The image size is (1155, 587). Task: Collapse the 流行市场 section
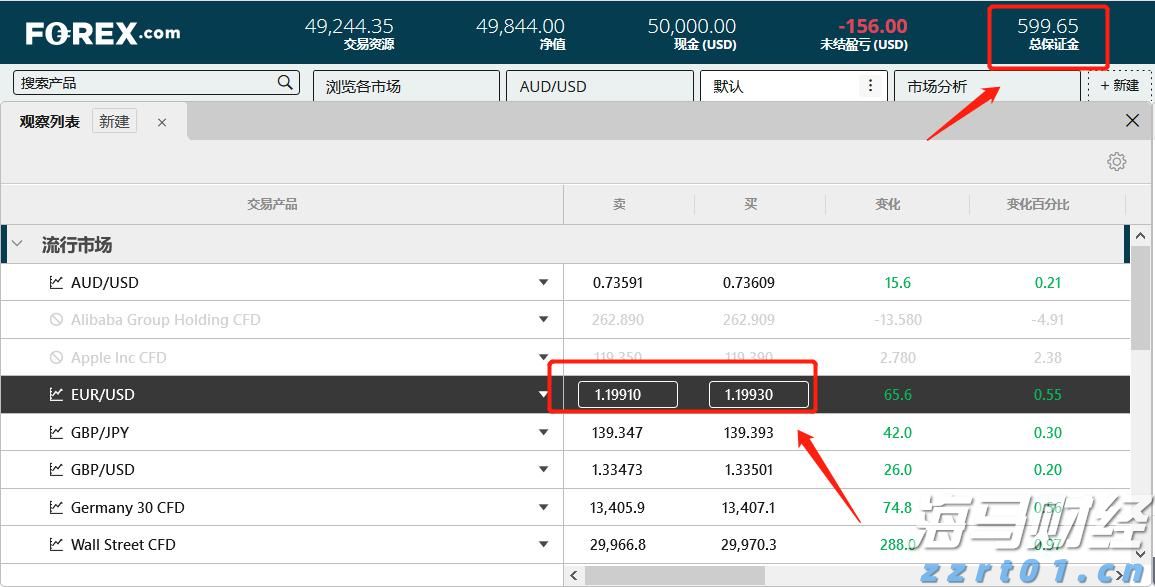(16, 243)
